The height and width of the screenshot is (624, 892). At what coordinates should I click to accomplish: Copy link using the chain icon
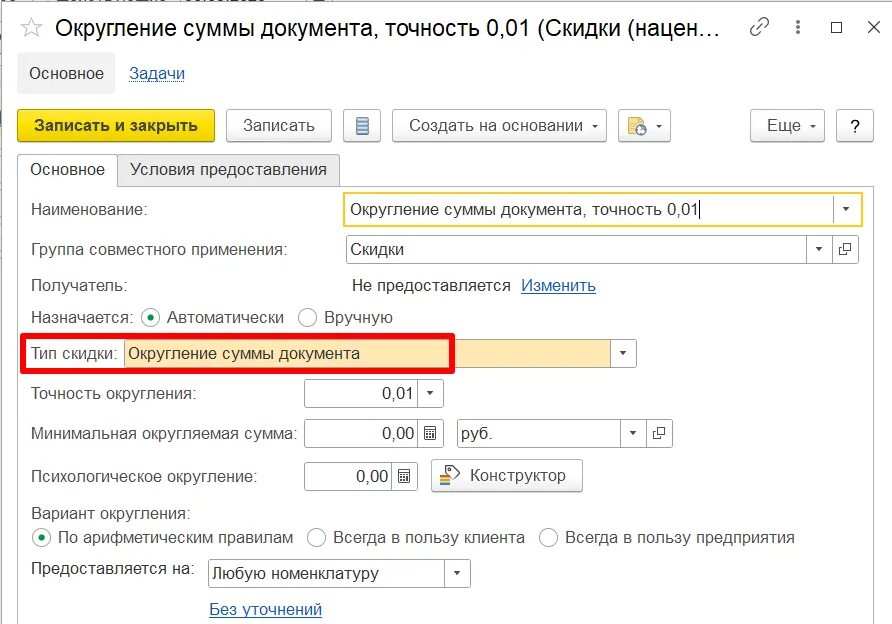pyautogui.click(x=759, y=27)
